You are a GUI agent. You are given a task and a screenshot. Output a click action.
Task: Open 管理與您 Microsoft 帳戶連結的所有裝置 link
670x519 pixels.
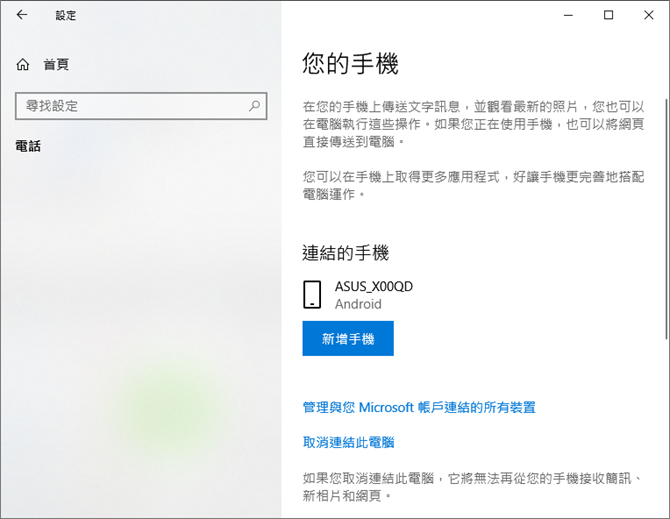419,407
